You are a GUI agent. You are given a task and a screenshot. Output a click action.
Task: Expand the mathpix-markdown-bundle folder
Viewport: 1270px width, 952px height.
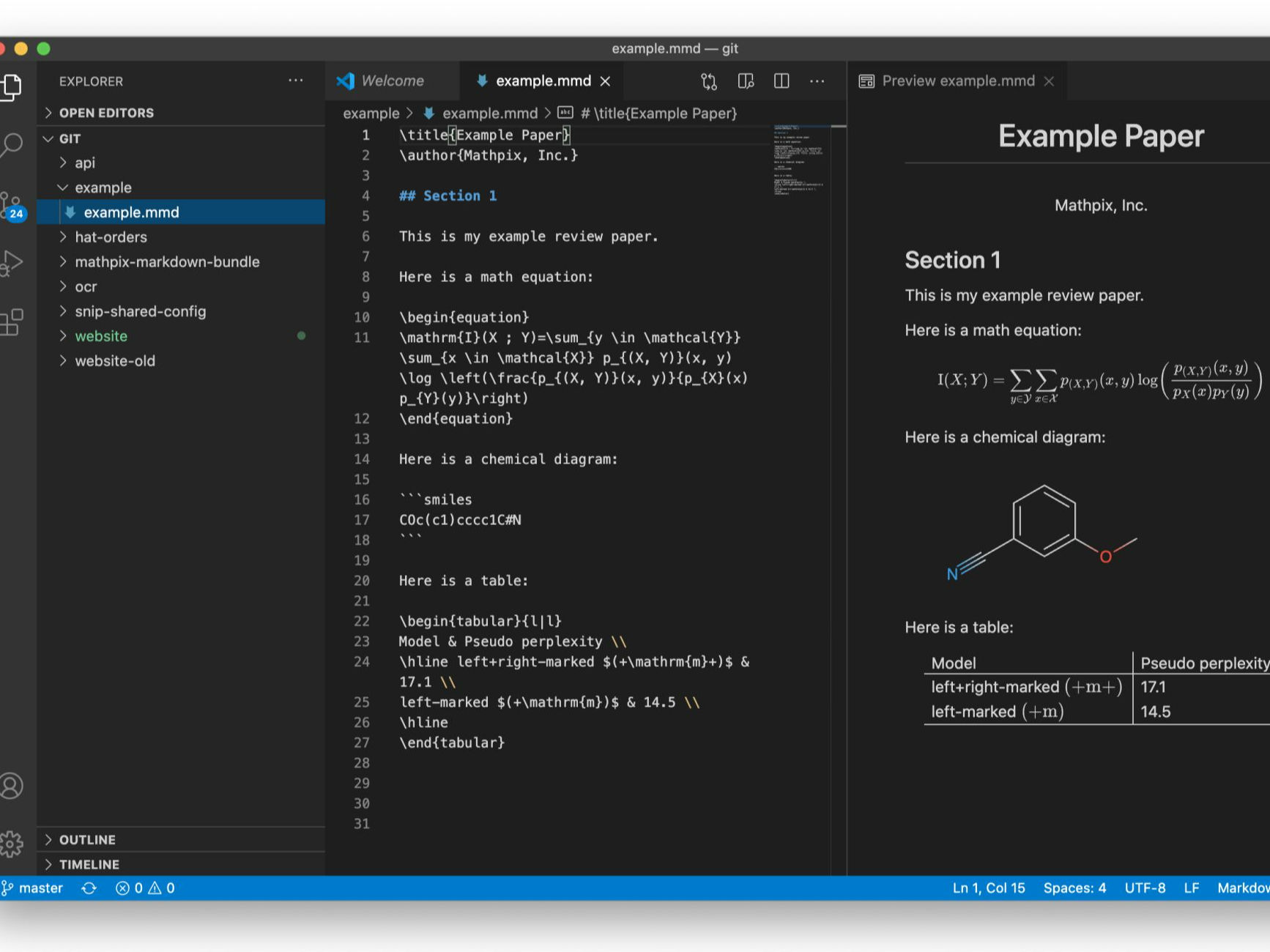[x=180, y=262]
